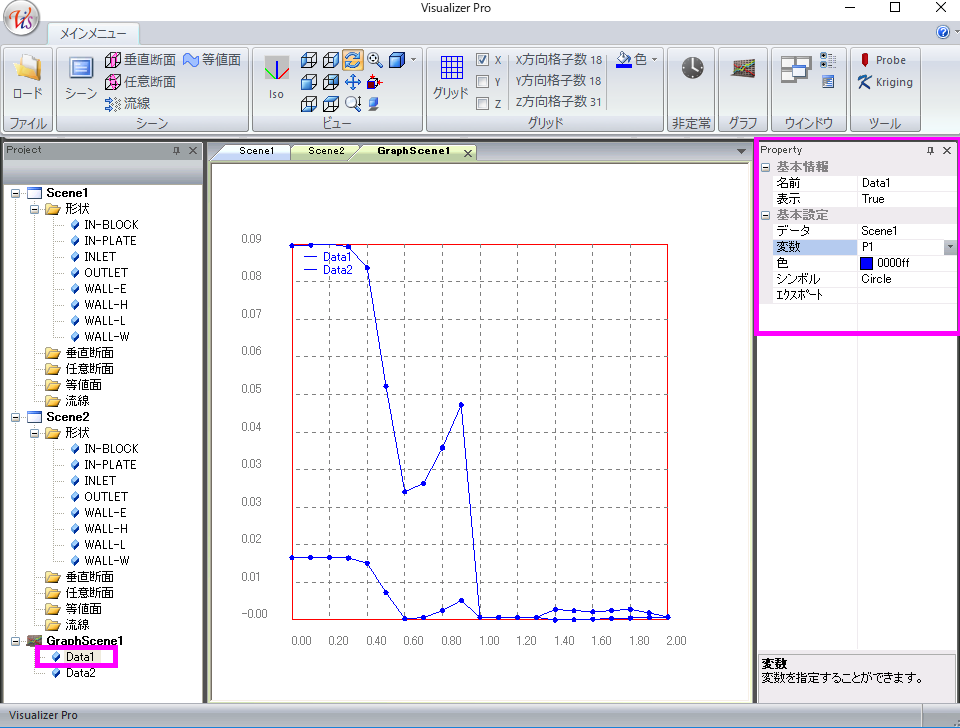Viewport: 960px width, 728px height.
Task: Click the グラフ graph icon
Action: click(742, 69)
